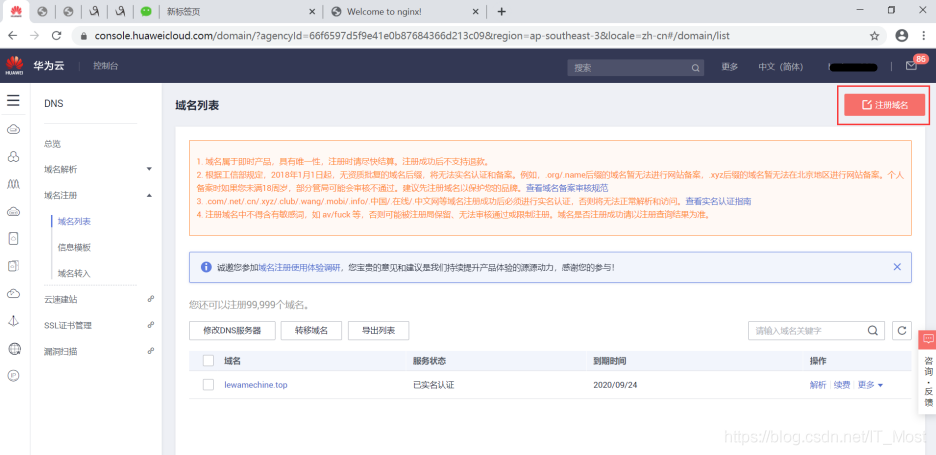936x455 pixels.
Task: Click the magnifier in domain keyword search
Action: pos(873,330)
